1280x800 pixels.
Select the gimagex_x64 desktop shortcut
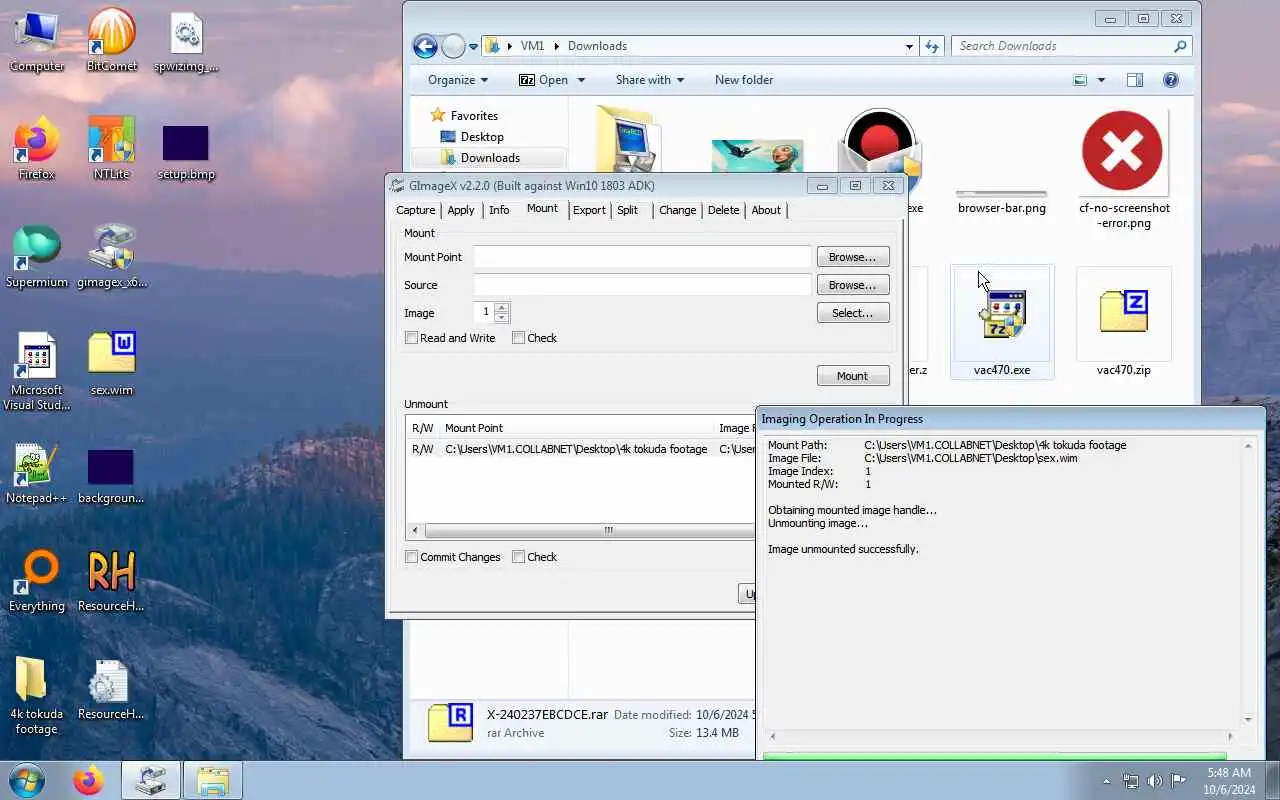(111, 256)
